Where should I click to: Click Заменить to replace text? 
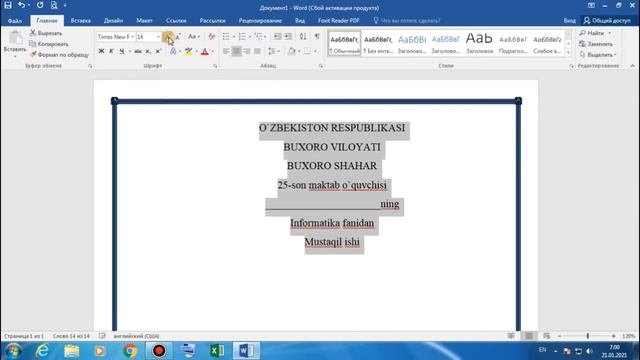[x=596, y=44]
